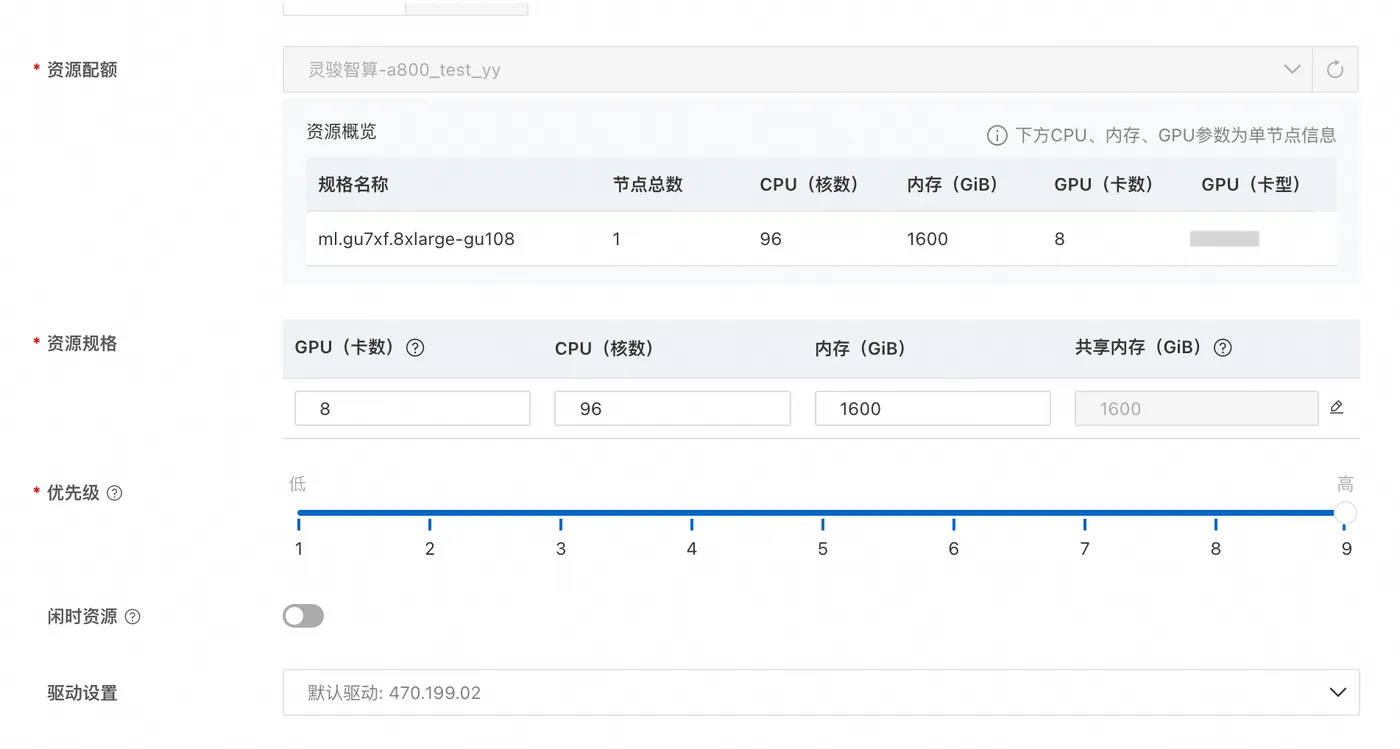This screenshot has width=1400, height=749.
Task: Click the 内存（GiB）input field showing 1600
Action: [x=932, y=408]
